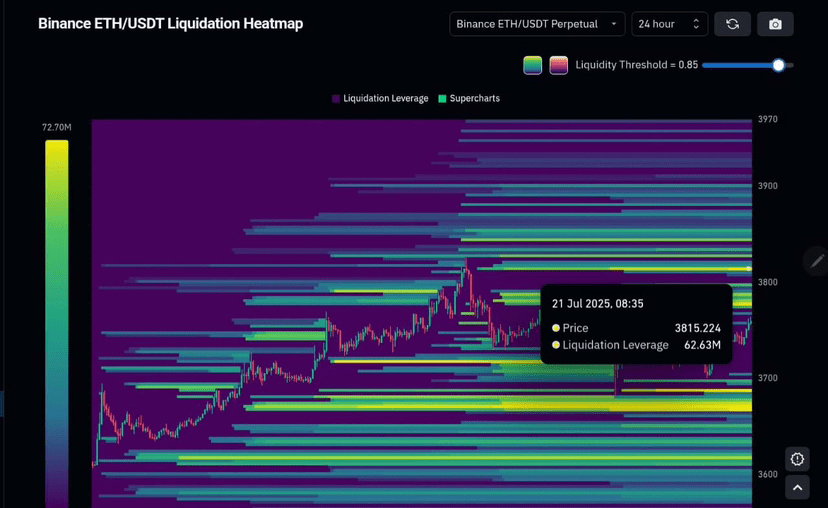The width and height of the screenshot is (828, 508).
Task: Click the vertical color scale gradient bar
Action: click(57, 323)
